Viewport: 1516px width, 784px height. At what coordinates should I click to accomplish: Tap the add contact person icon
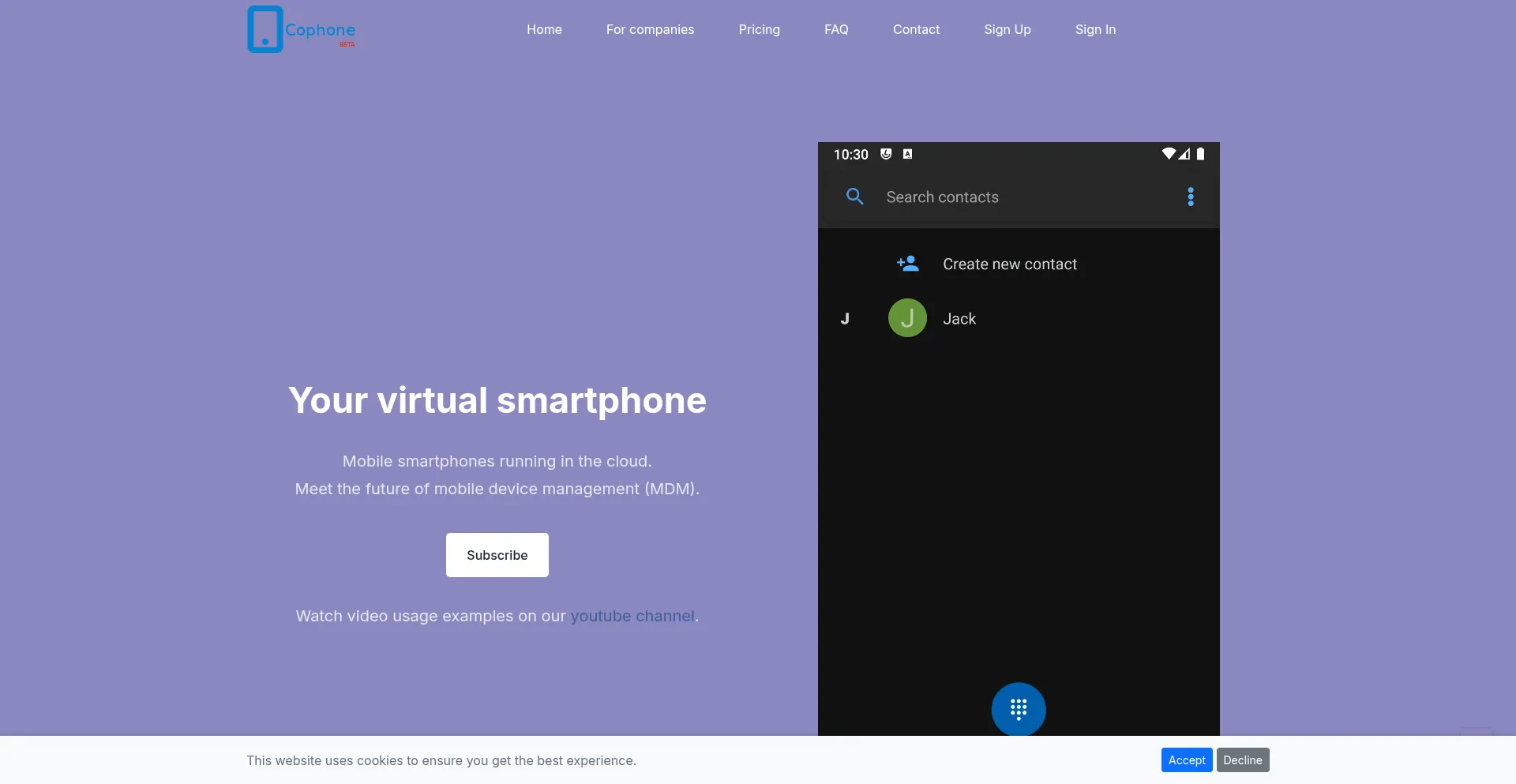pyautogui.click(x=908, y=264)
